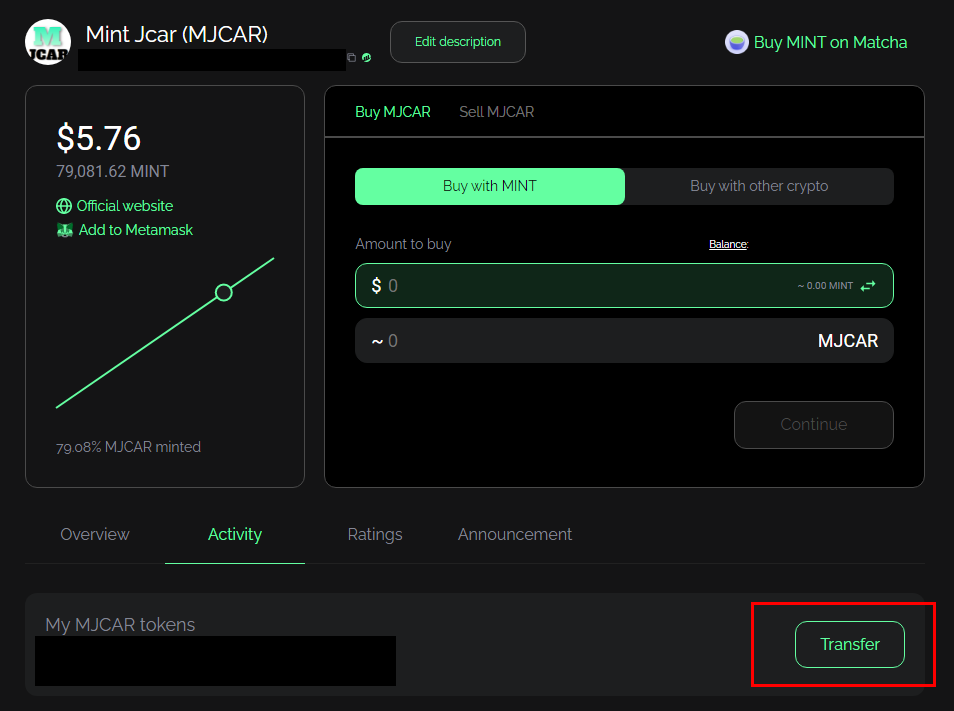Click the circle marker on bonding curve

224,293
